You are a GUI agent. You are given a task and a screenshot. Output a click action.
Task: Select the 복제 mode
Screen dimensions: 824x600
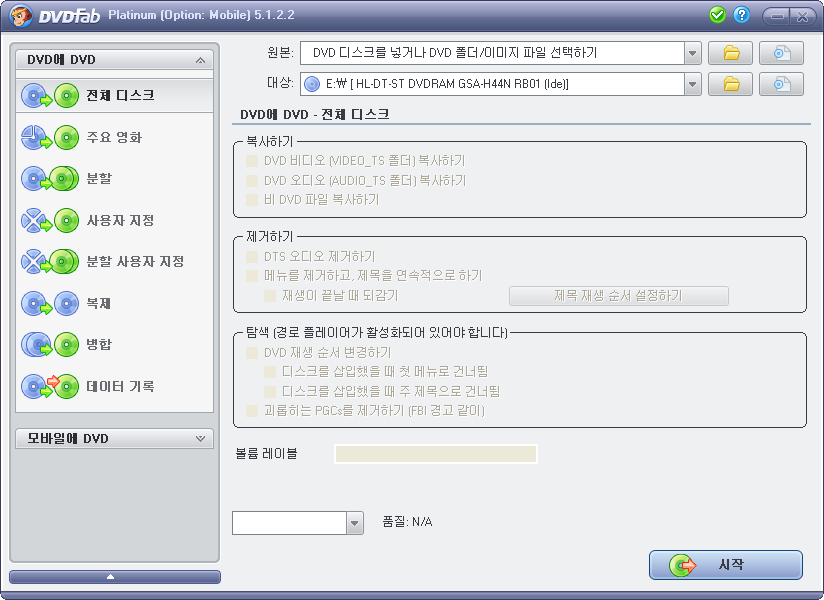coord(115,303)
